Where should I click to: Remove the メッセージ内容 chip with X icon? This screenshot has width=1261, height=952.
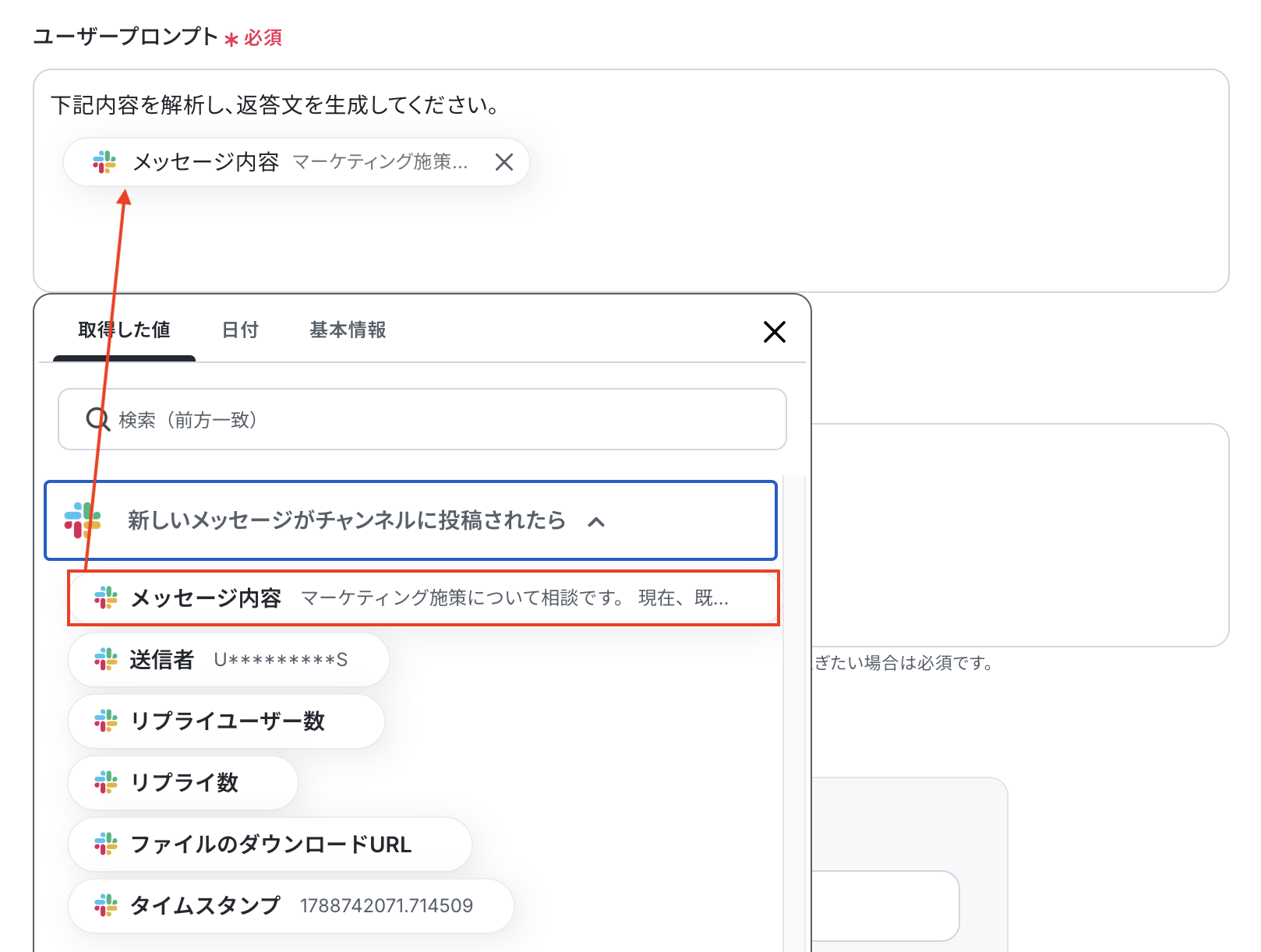(504, 162)
